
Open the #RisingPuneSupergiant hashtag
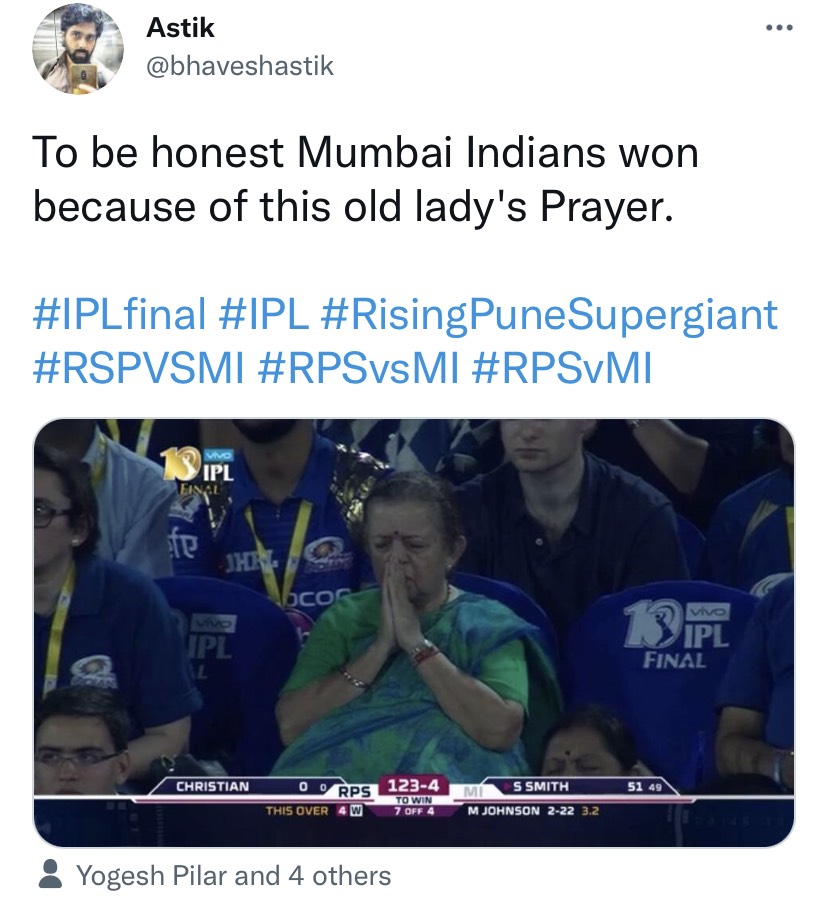pyautogui.click(x=549, y=315)
